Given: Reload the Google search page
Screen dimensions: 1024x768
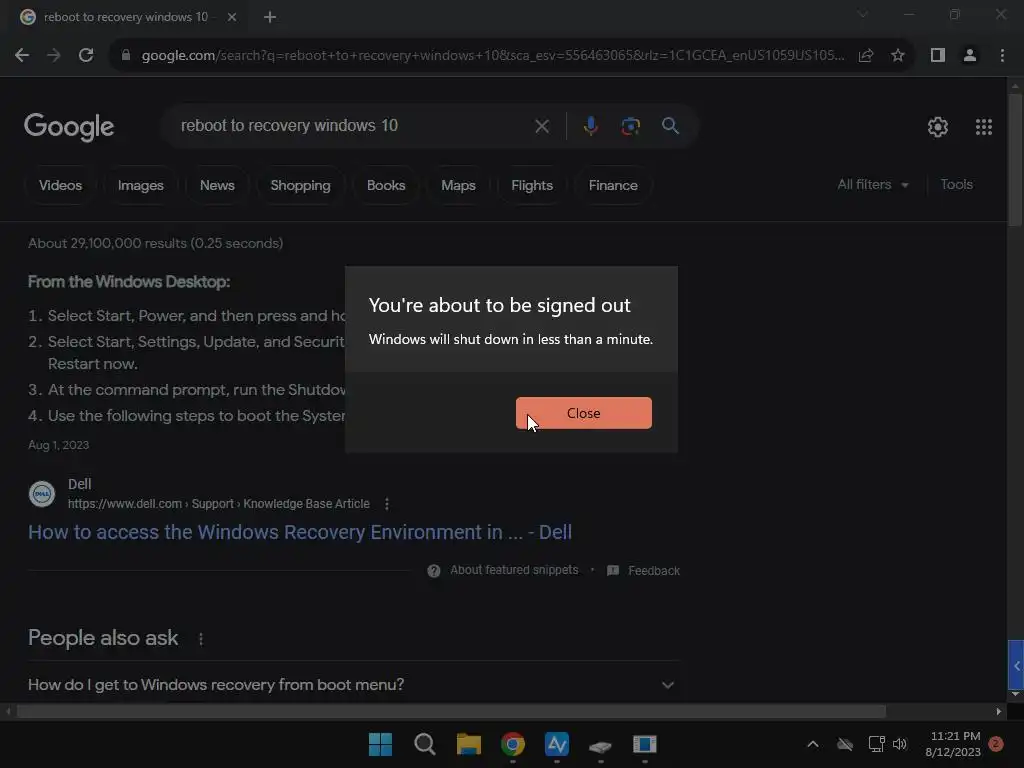Looking at the screenshot, I should [86, 56].
